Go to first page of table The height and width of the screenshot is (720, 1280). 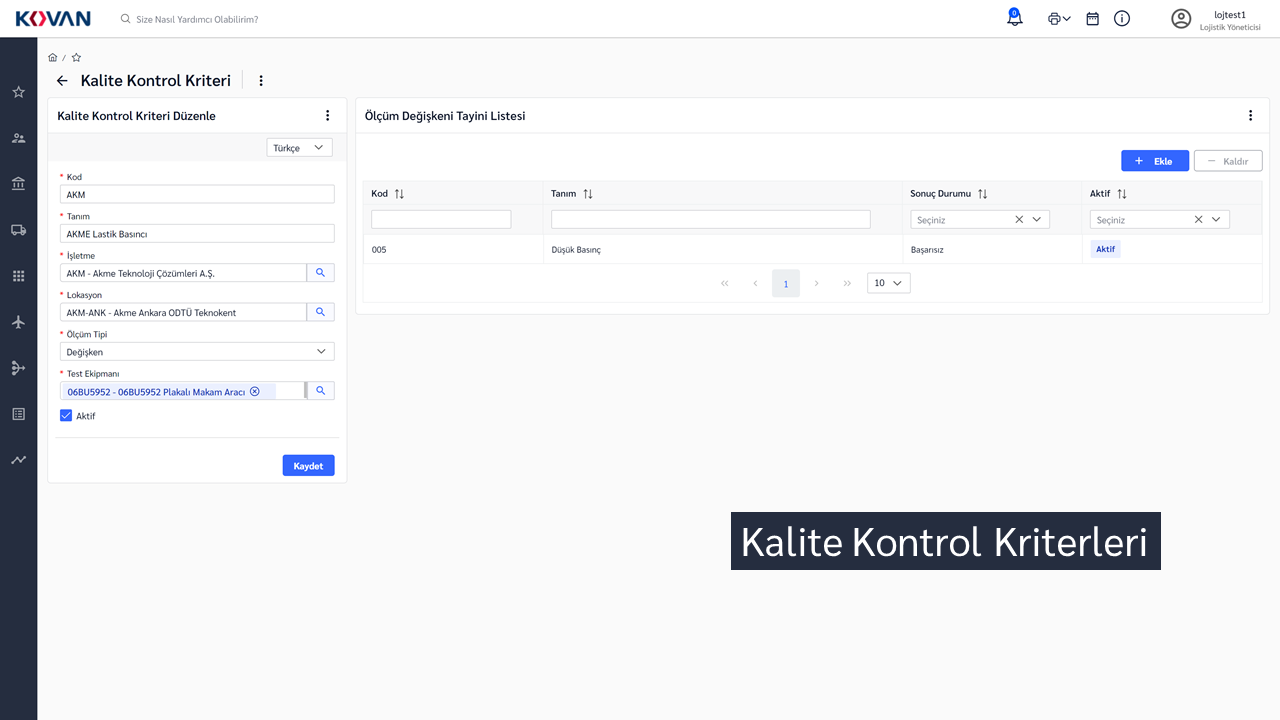(x=725, y=284)
